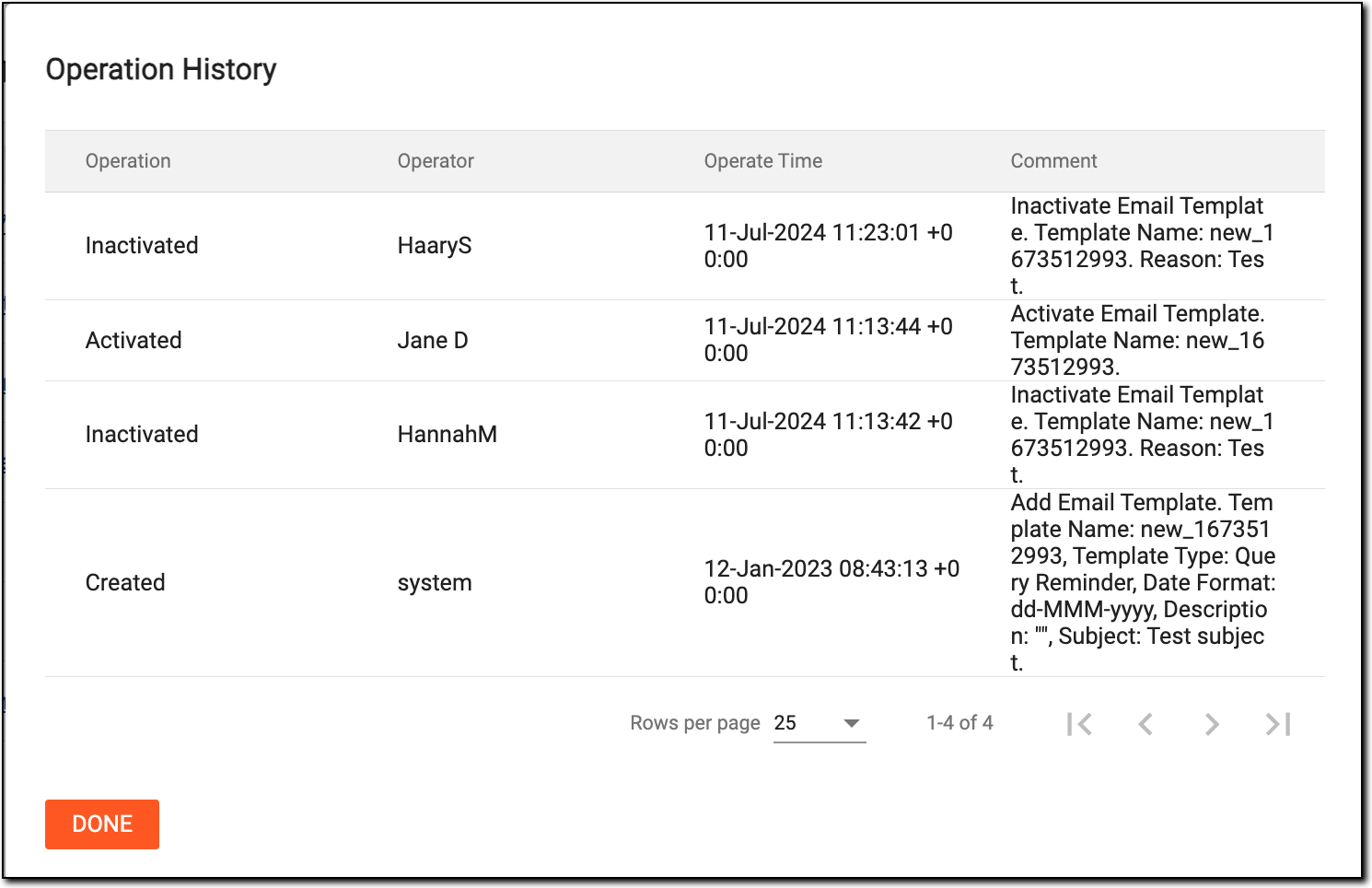Viewport: 1372px width, 888px height.
Task: Select the 11:13:42 operate time cell
Action: pyautogui.click(x=829, y=435)
